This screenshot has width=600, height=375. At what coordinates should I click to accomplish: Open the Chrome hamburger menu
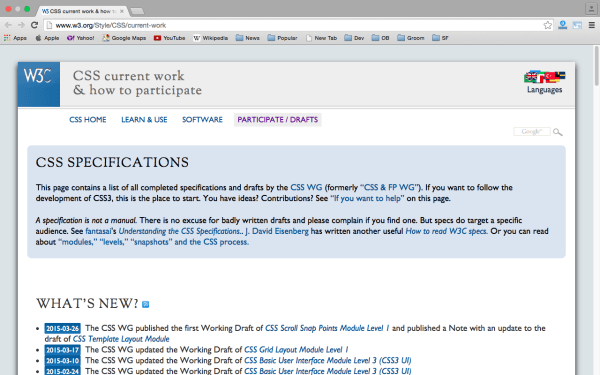[x=592, y=25]
